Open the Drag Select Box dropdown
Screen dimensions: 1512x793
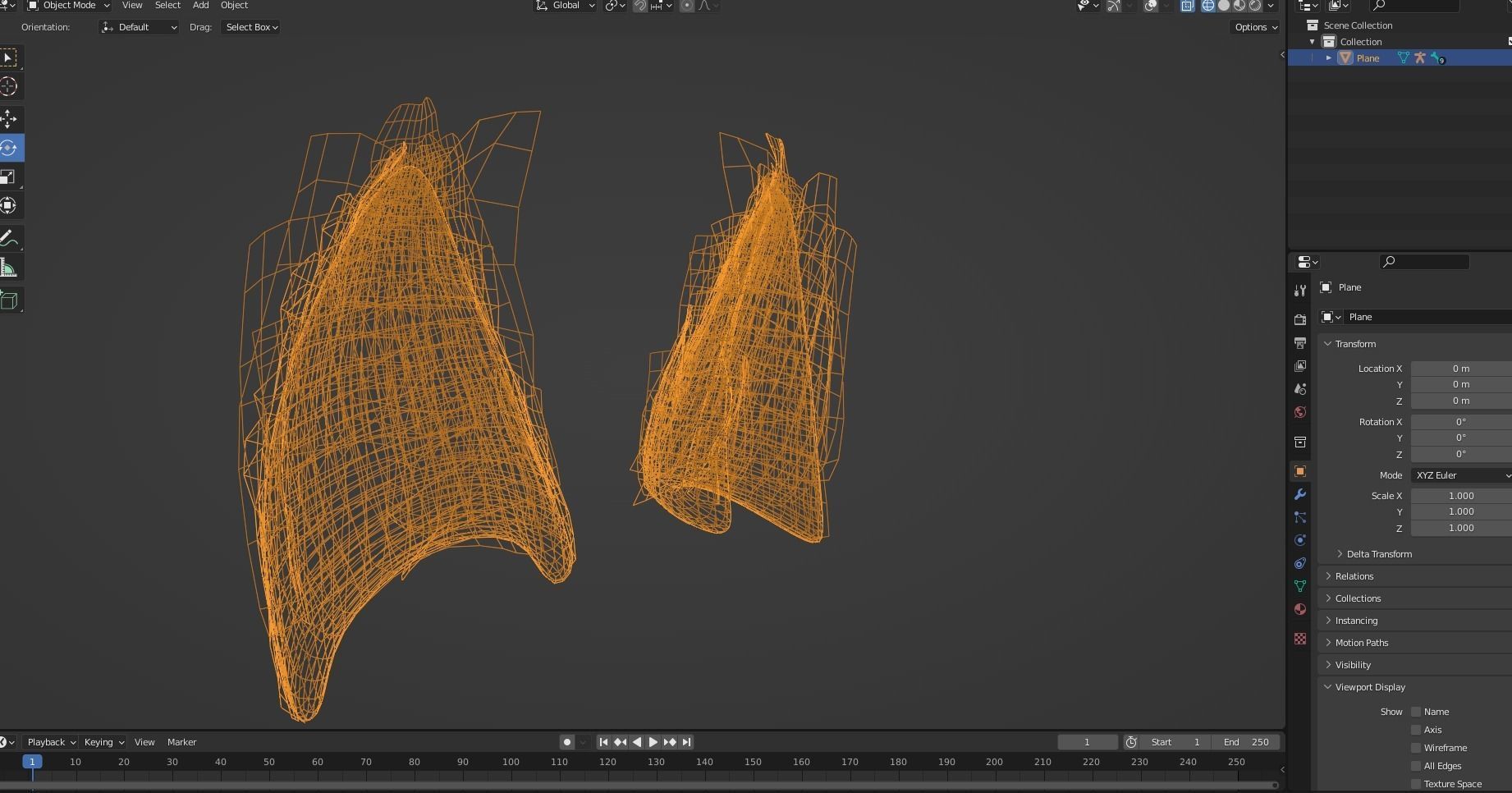[x=251, y=27]
